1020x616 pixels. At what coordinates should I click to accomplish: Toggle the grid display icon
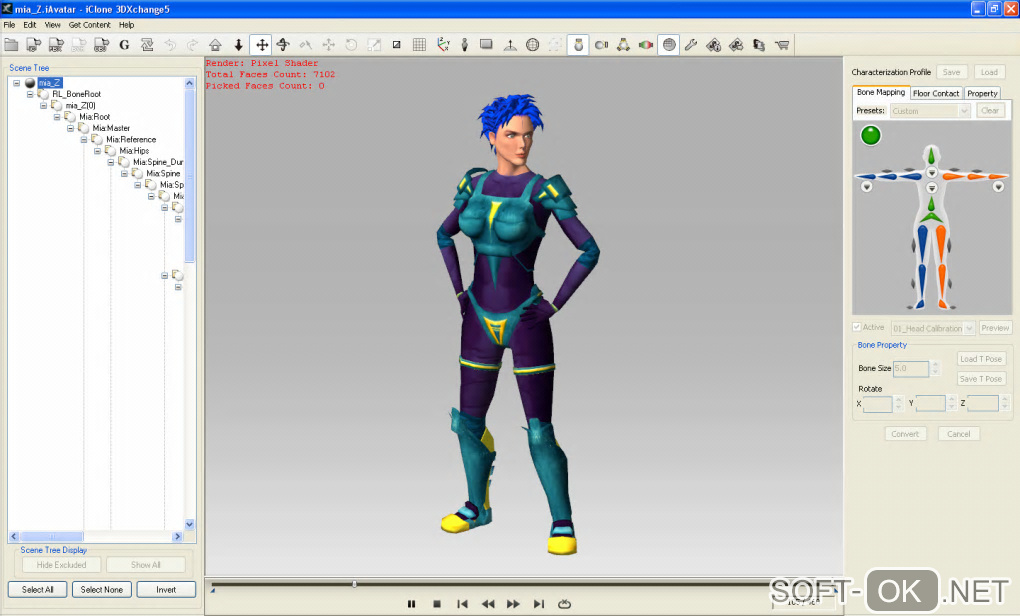coord(419,45)
